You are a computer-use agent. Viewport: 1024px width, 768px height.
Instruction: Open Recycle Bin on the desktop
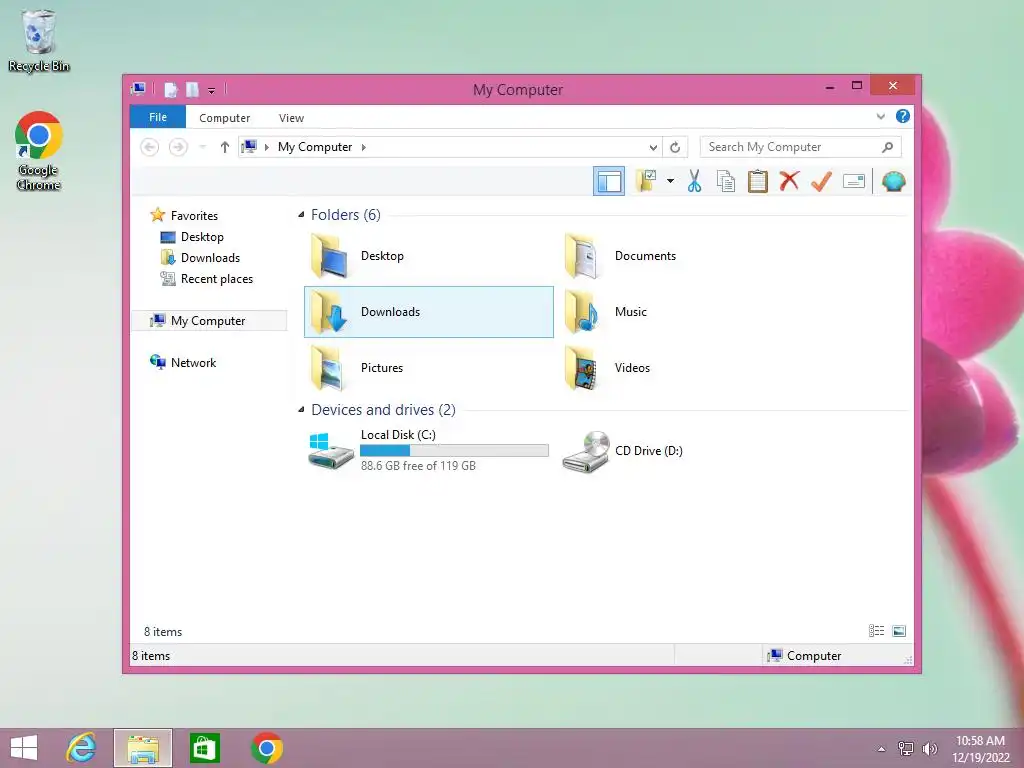tap(39, 40)
